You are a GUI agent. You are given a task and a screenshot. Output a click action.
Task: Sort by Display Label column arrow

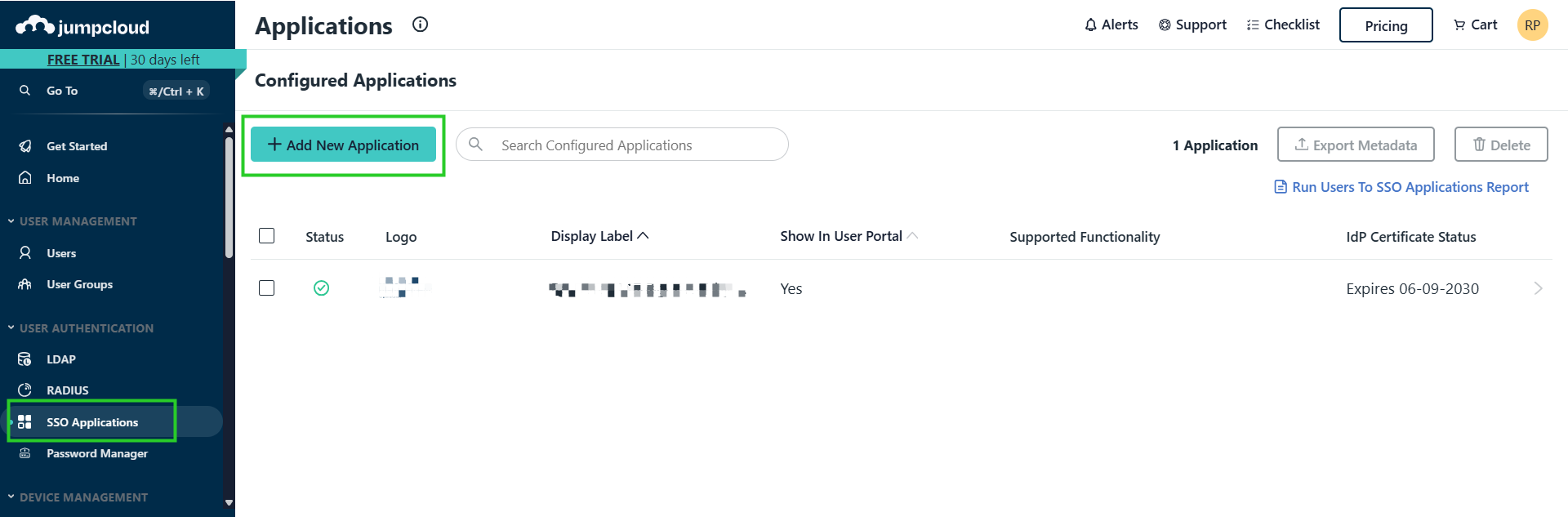coord(644,235)
